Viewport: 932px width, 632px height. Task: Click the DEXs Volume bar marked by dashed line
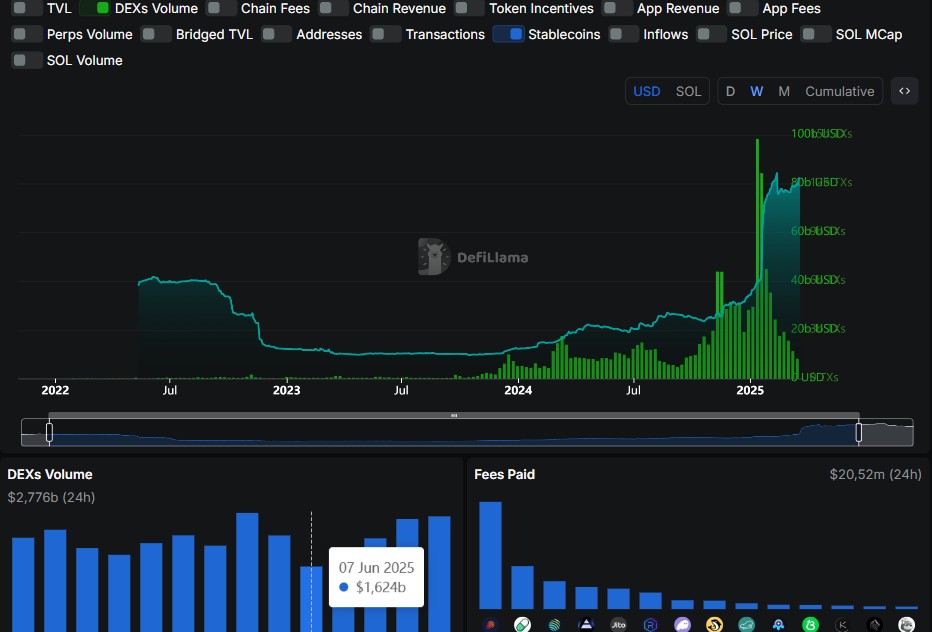tap(311, 598)
